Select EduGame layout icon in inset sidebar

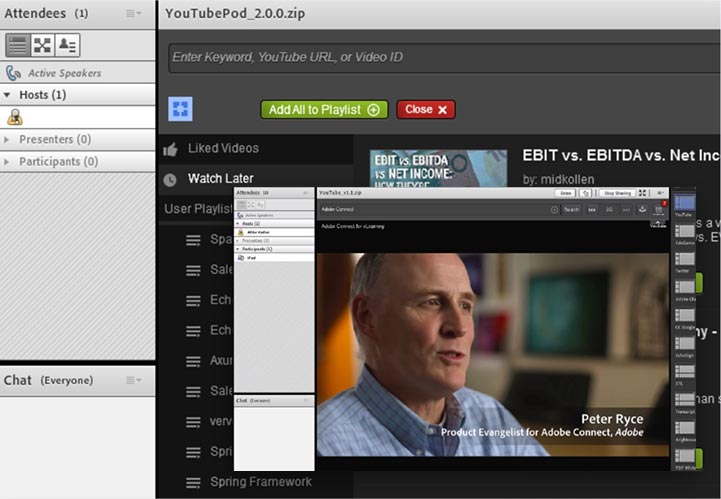(685, 231)
